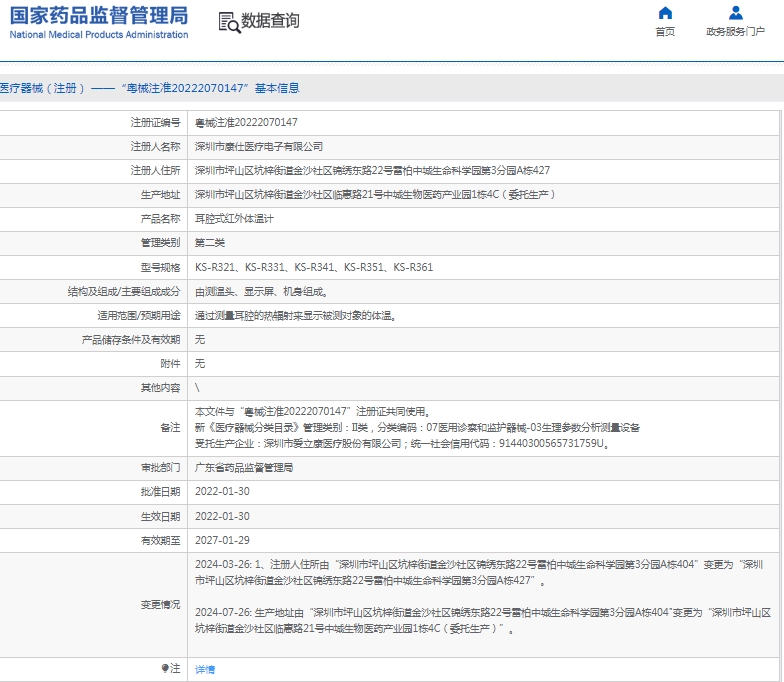The height and width of the screenshot is (682, 784).
Task: Select the 适用范围/预期用途 description value
Action: (x=296, y=316)
